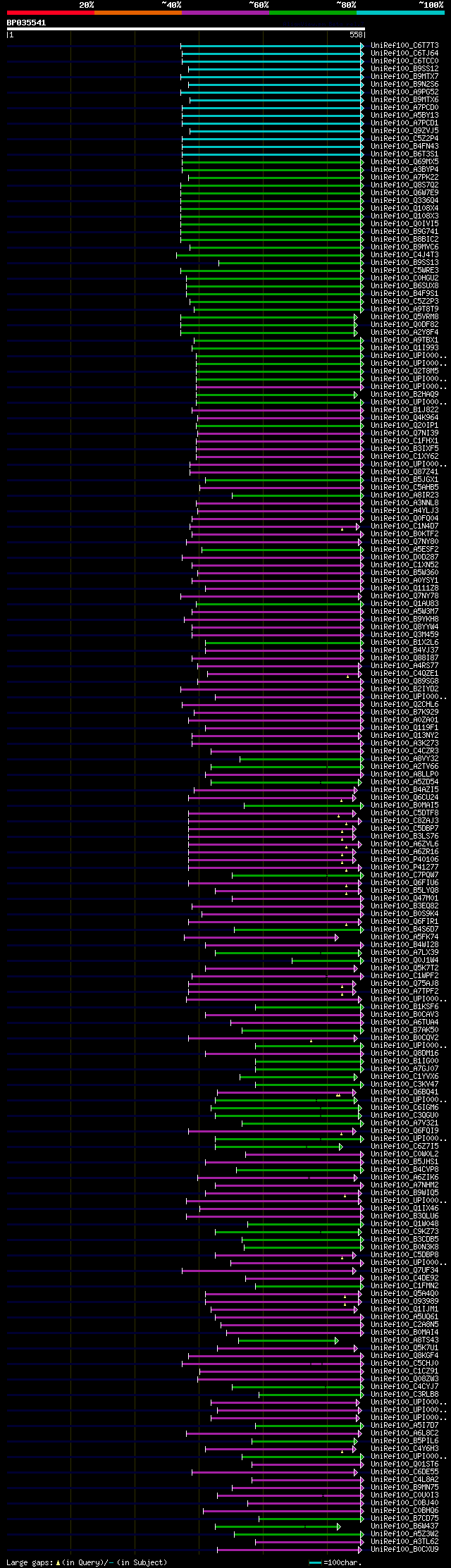Click the purple ~60% identity legend segment
The width and height of the screenshot is (451, 1568).
click(x=225, y=13)
